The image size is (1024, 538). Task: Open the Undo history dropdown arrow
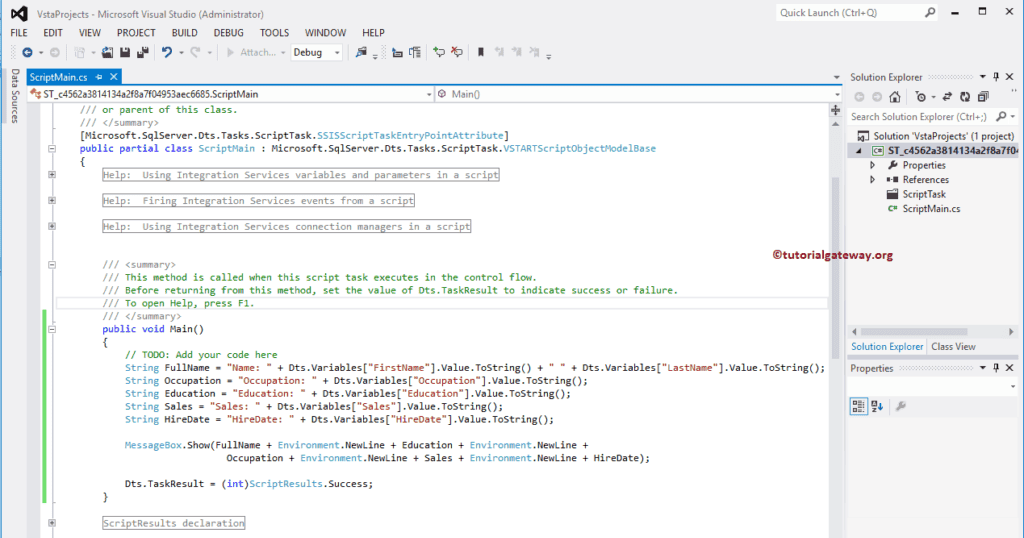click(x=181, y=52)
